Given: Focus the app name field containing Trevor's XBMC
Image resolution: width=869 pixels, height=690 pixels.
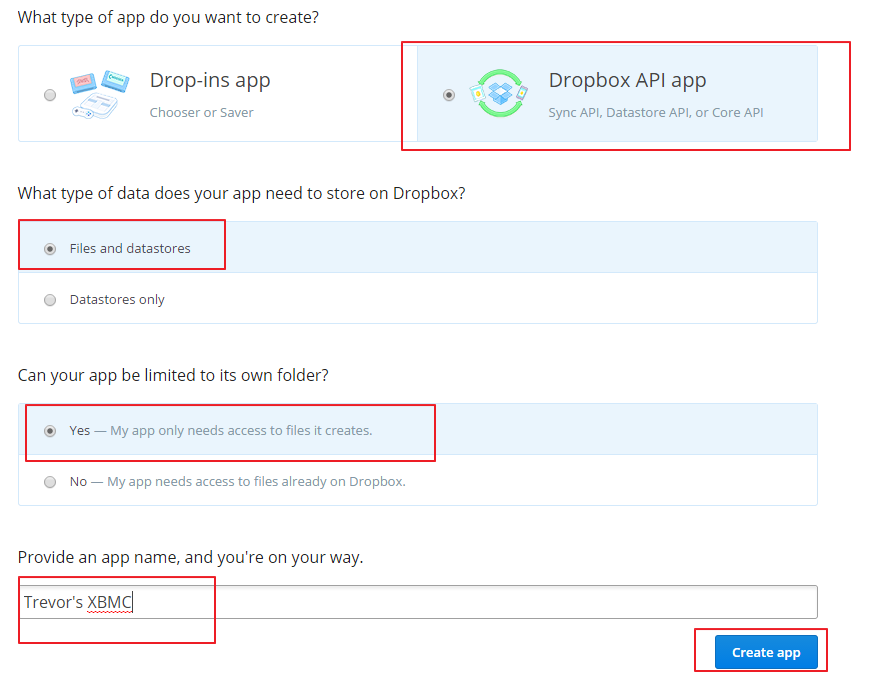Looking at the screenshot, I should (x=418, y=602).
